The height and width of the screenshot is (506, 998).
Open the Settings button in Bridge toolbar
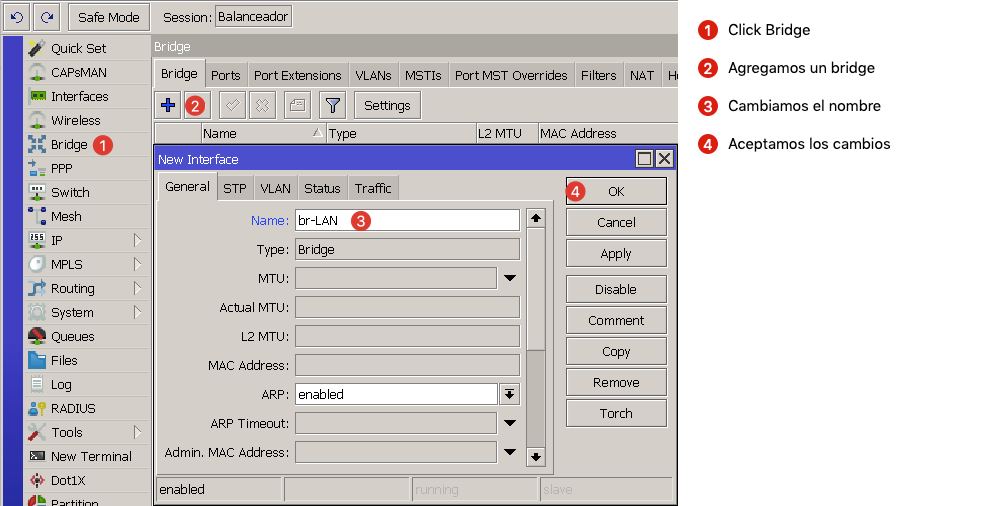(x=387, y=105)
